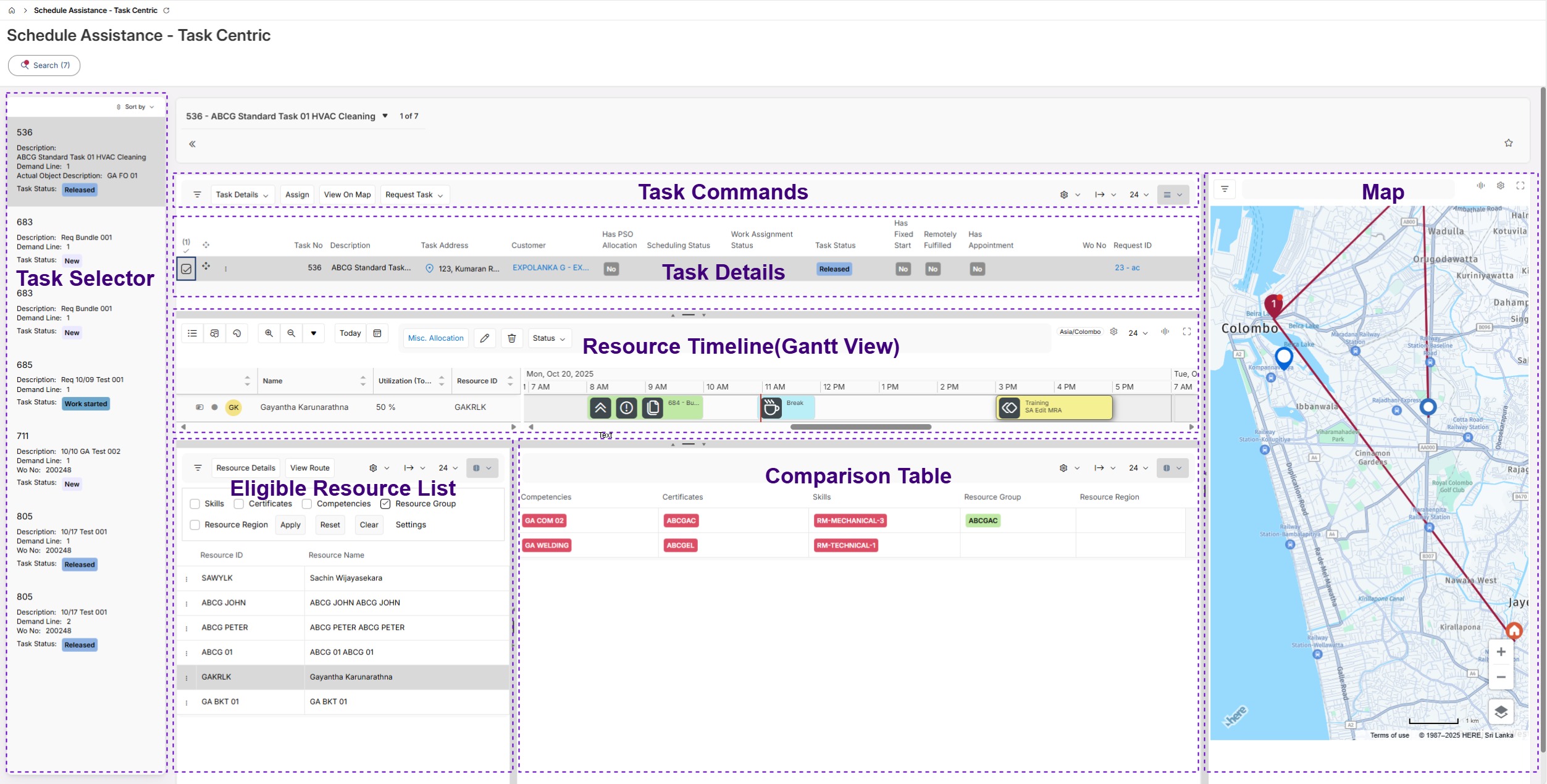This screenshot has width=1547, height=784.
Task: Collapse panel with double left chevron icon
Action: click(x=192, y=144)
